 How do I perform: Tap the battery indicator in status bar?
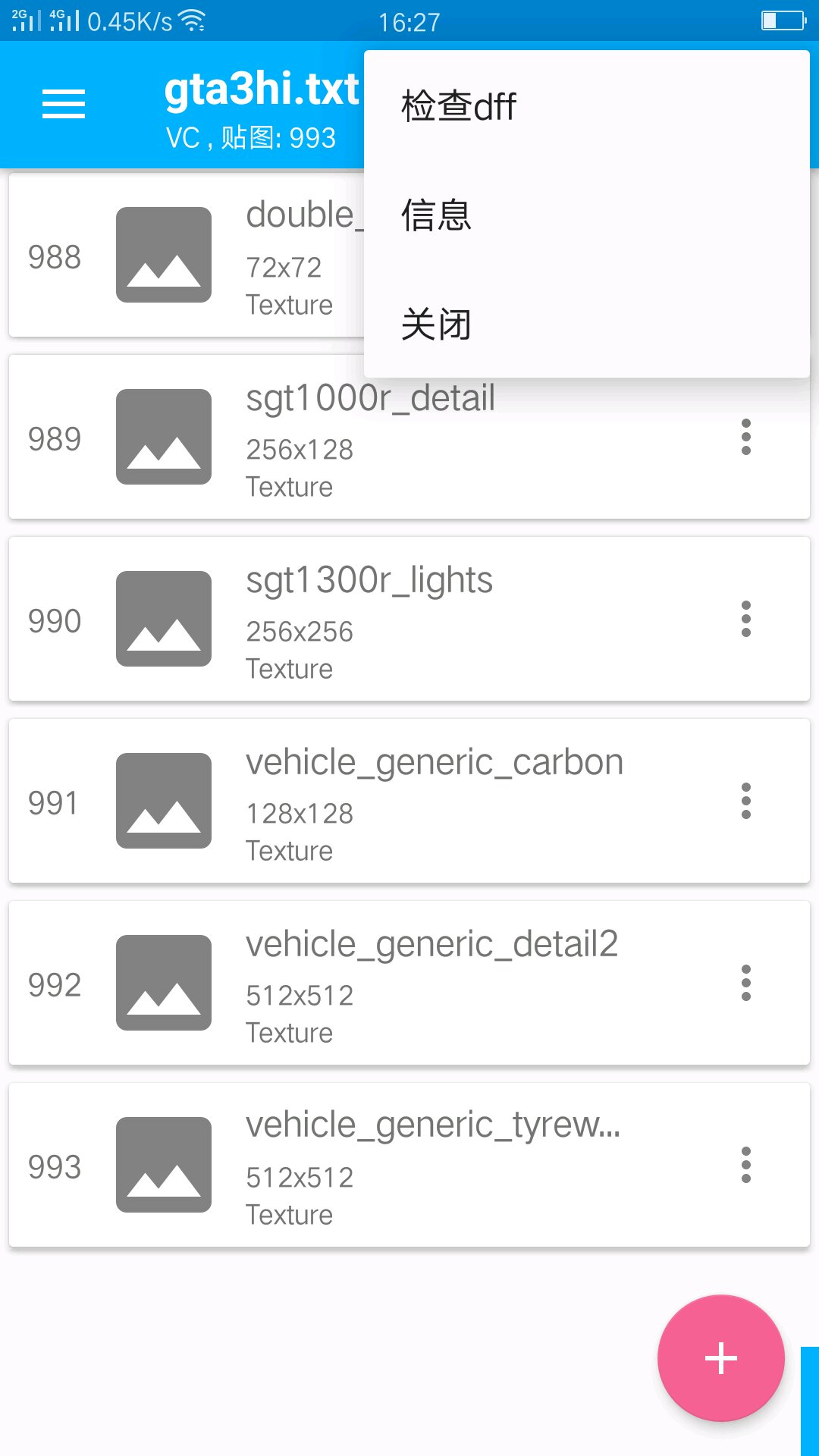coord(783,20)
